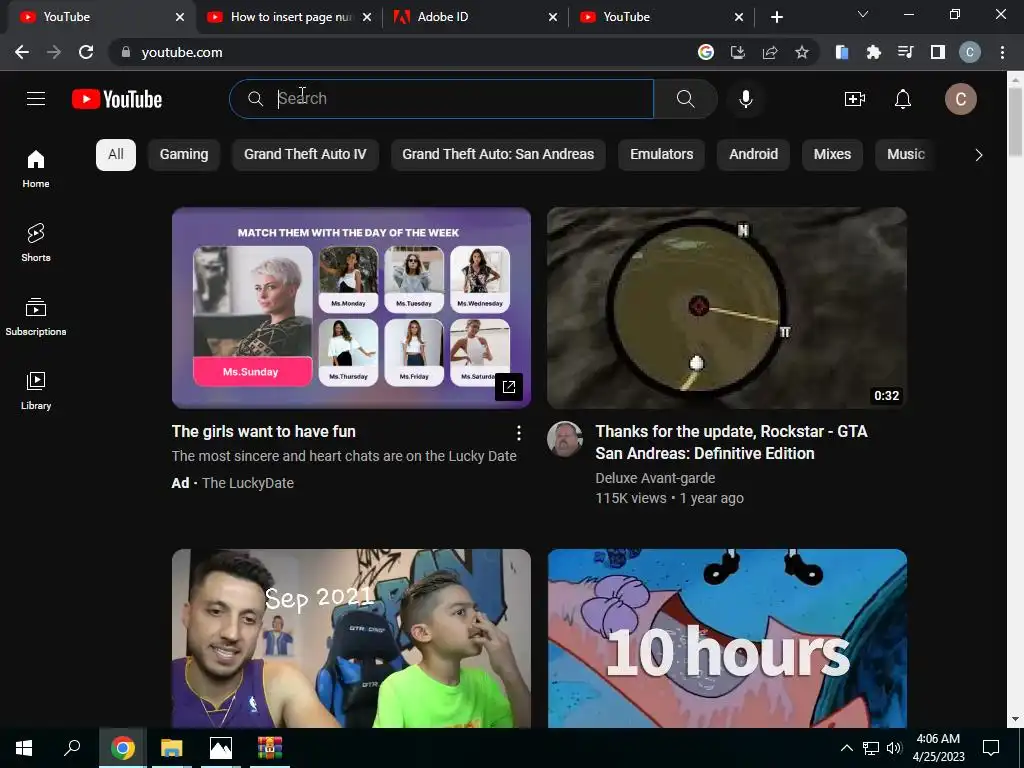Image resolution: width=1024 pixels, height=768 pixels.
Task: Open Chrome three-dot menu
Action: pyautogui.click(x=1002, y=52)
